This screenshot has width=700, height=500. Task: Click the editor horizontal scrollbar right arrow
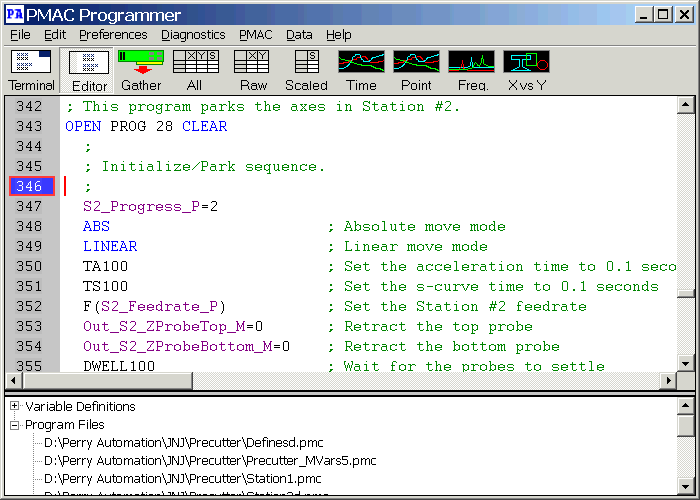click(x=667, y=381)
